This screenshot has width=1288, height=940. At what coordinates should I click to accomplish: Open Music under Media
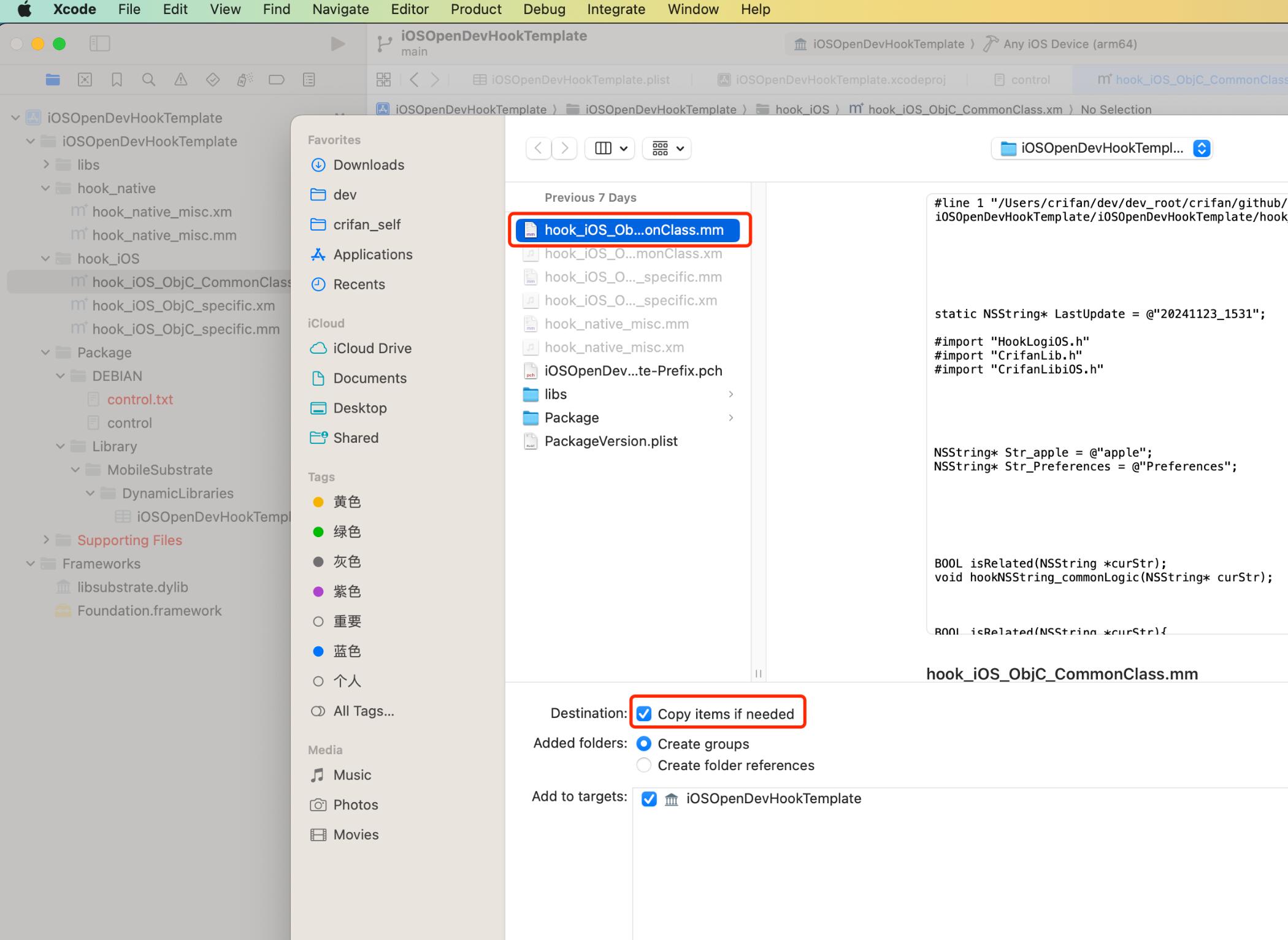point(351,775)
